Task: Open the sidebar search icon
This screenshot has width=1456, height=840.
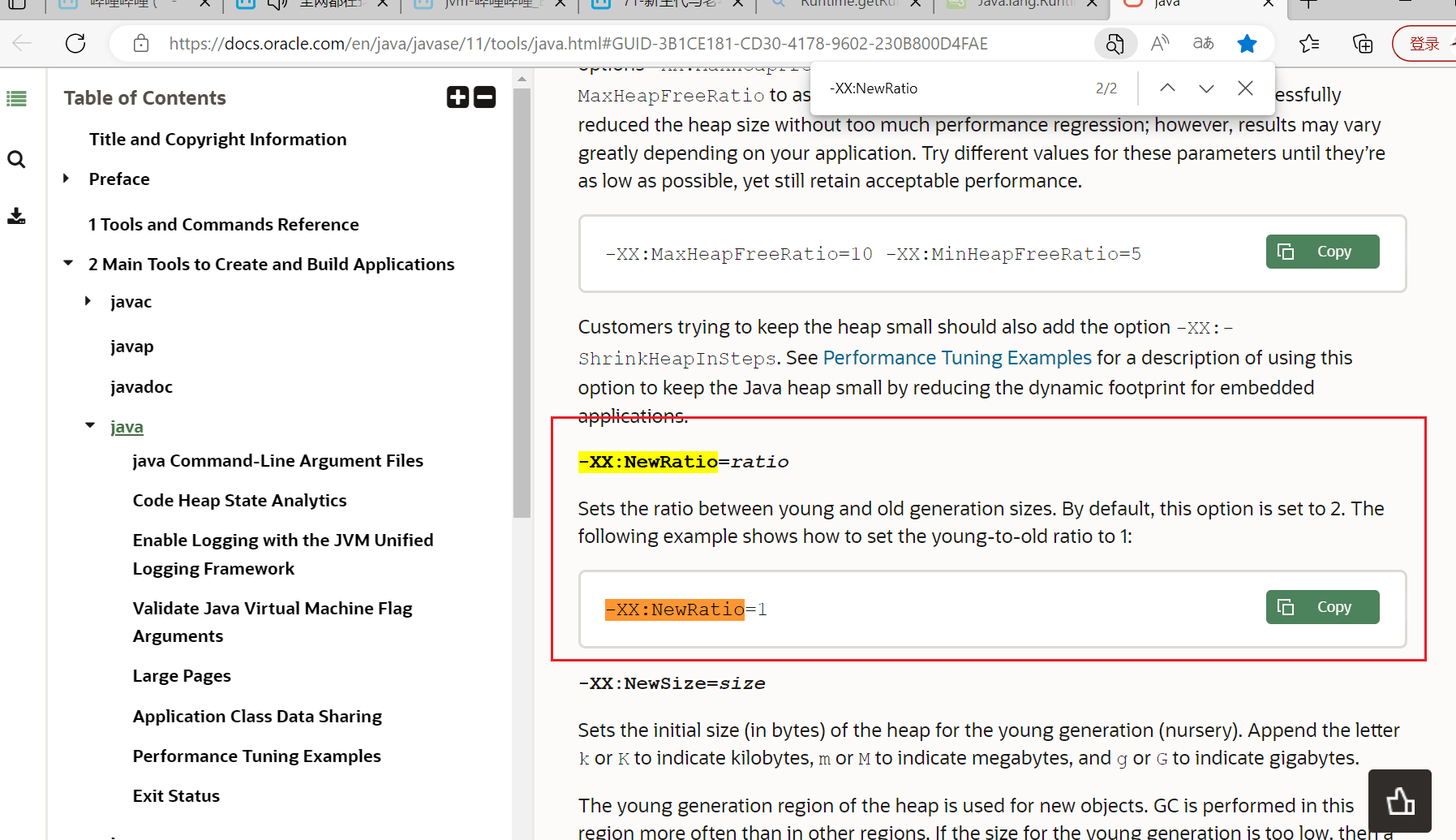Action: (16, 159)
